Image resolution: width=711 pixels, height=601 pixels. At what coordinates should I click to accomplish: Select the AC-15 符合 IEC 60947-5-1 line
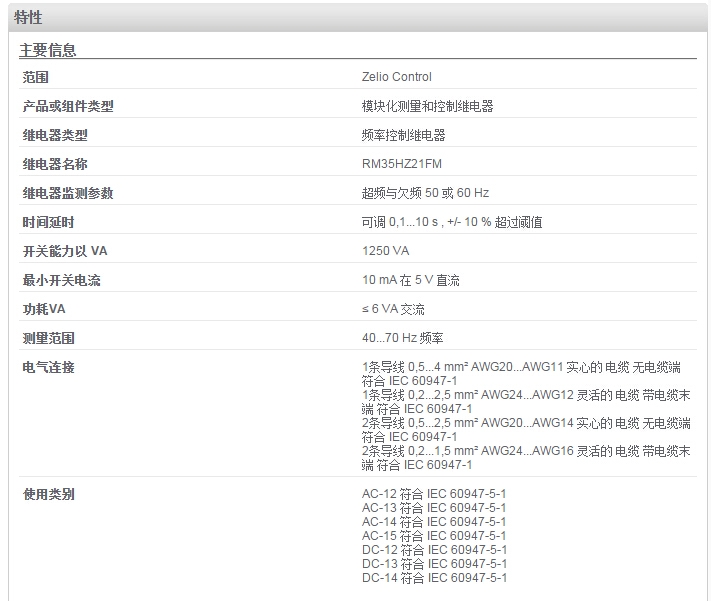click(434, 536)
